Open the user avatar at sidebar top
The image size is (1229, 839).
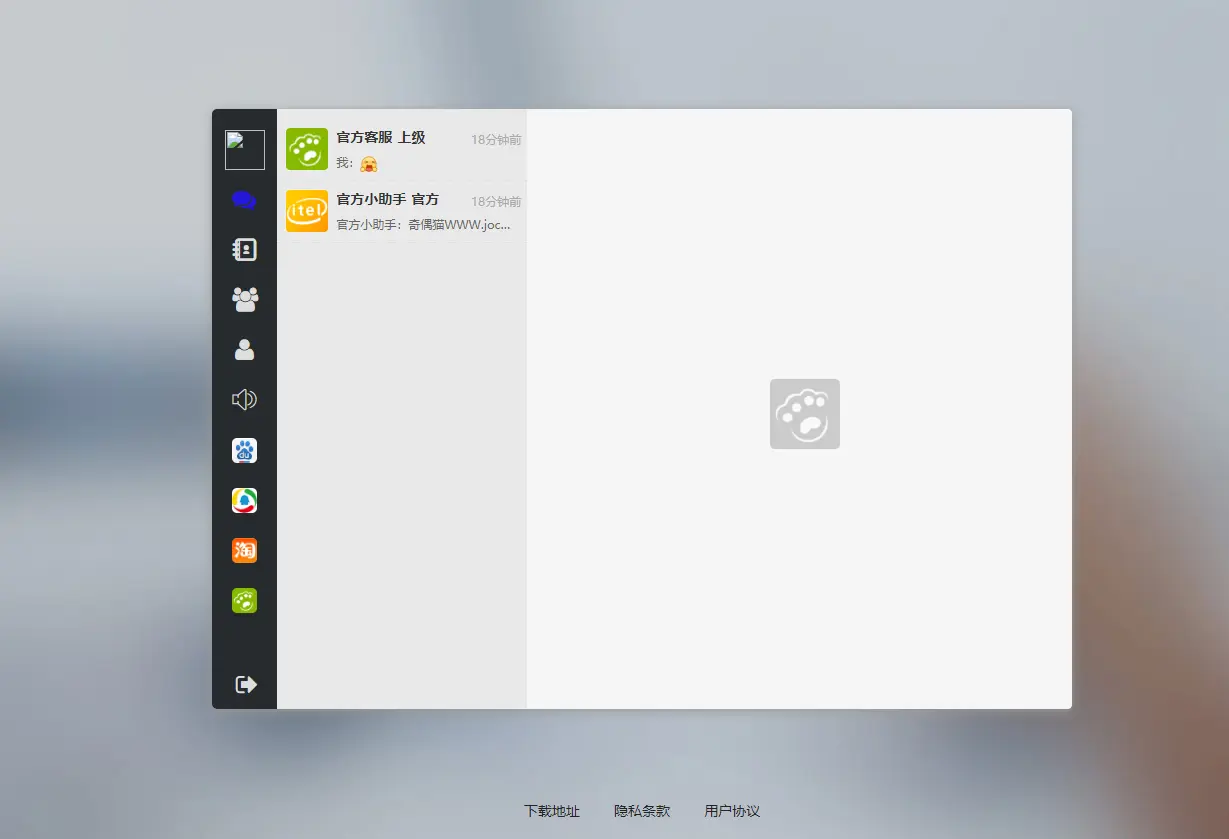(x=245, y=150)
